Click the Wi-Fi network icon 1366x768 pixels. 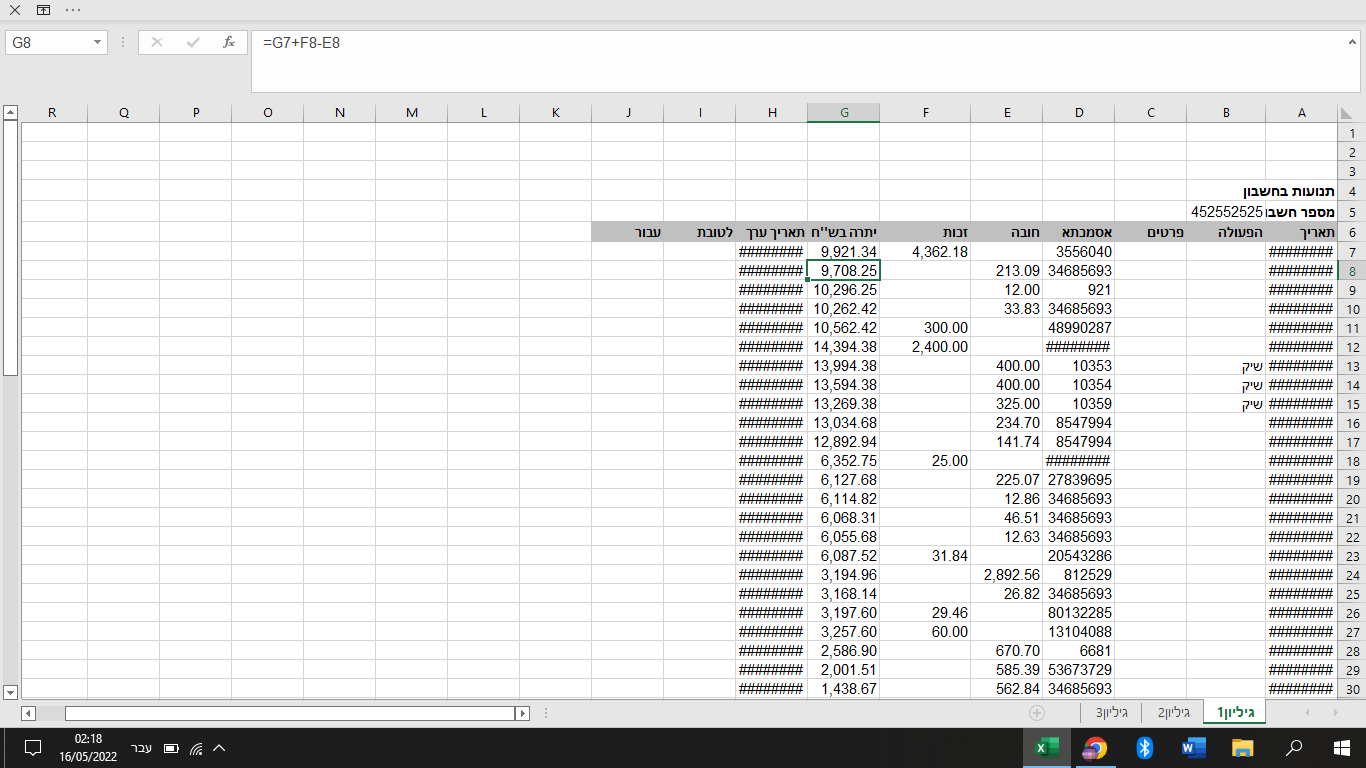(196, 748)
